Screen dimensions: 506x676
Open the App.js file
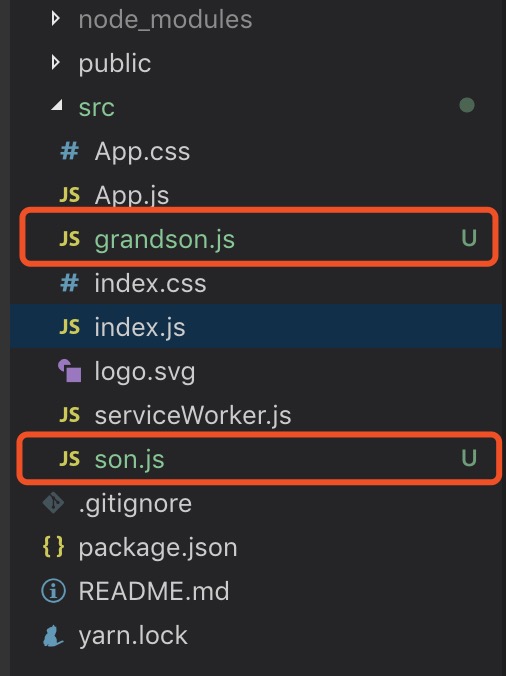(132, 195)
